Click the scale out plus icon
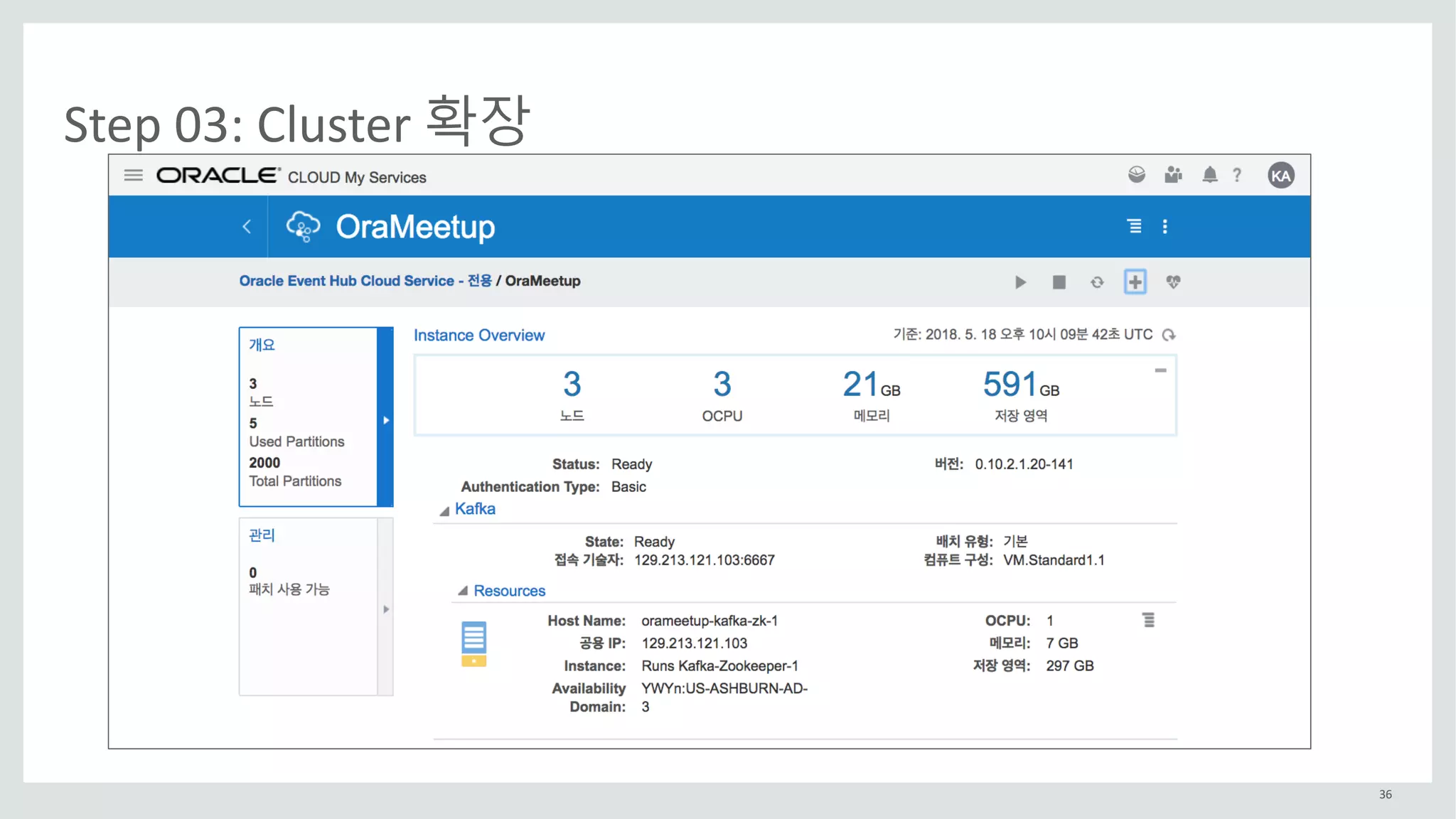 tap(1135, 282)
